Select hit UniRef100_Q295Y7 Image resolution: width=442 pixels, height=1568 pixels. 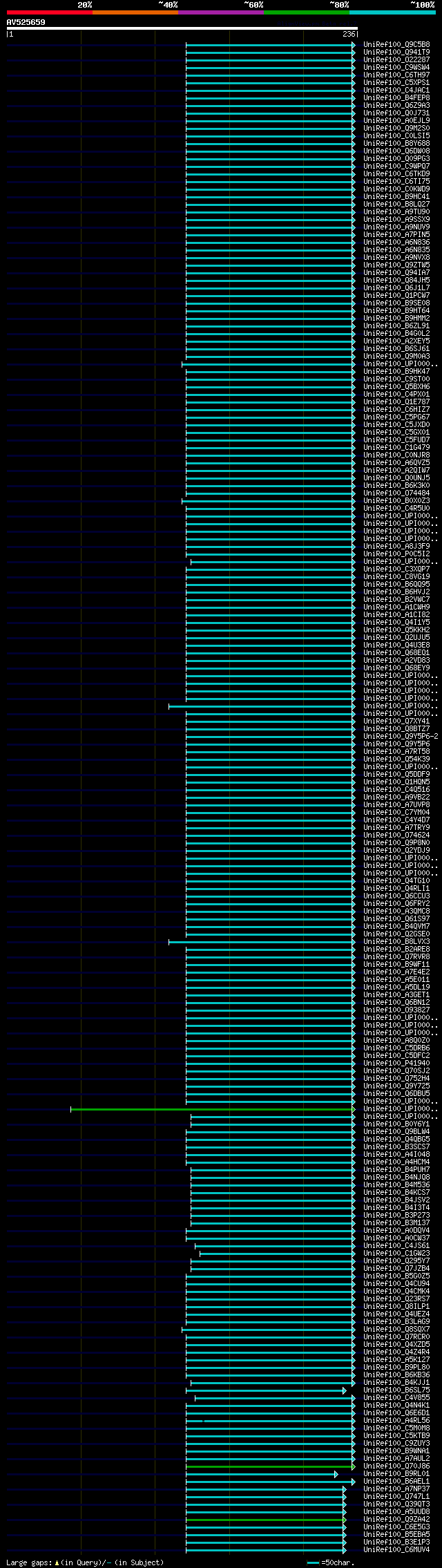click(x=396, y=1261)
